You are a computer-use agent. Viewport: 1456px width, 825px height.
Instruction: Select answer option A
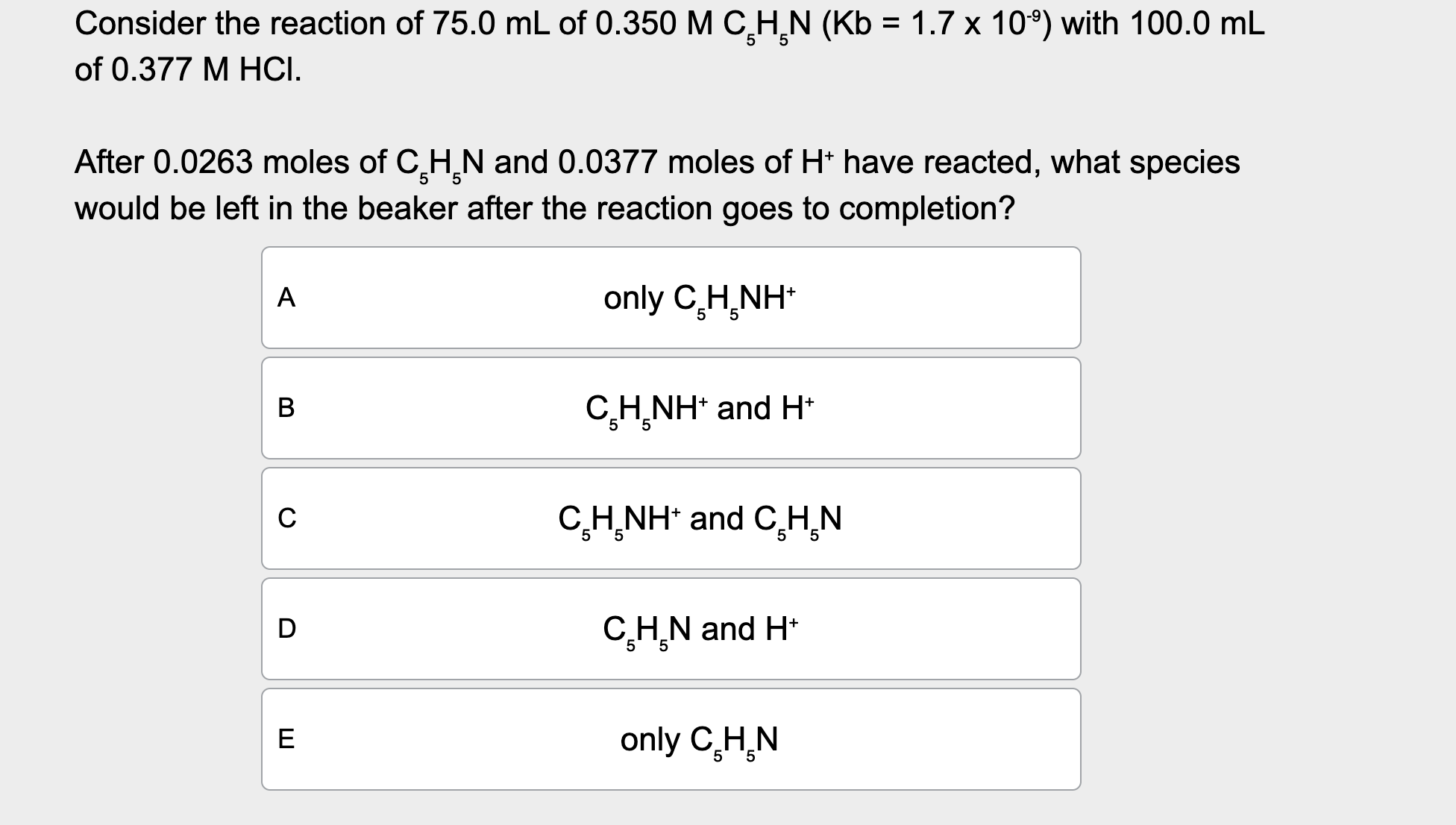tap(671, 296)
